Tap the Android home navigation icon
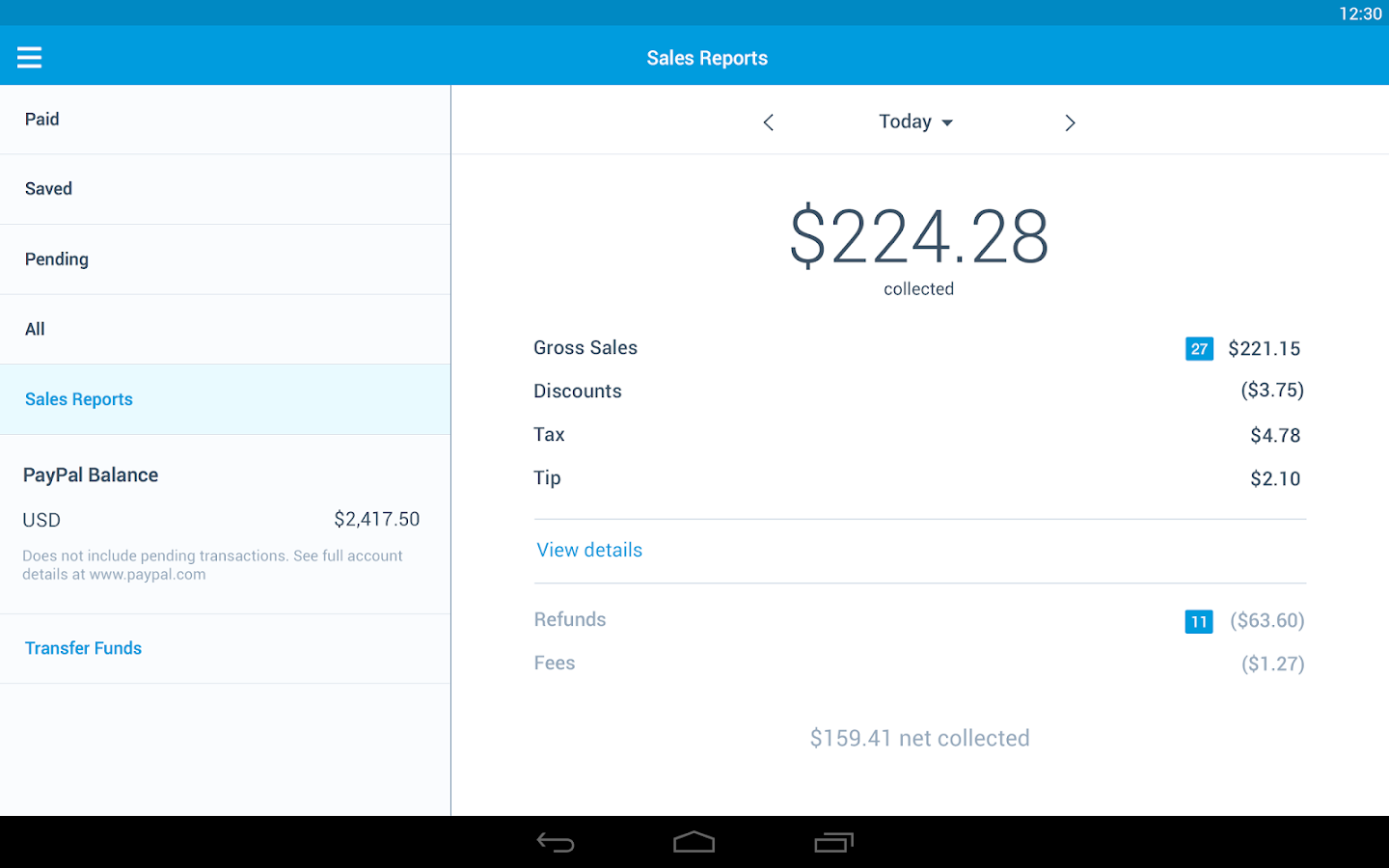1389x868 pixels. click(694, 843)
